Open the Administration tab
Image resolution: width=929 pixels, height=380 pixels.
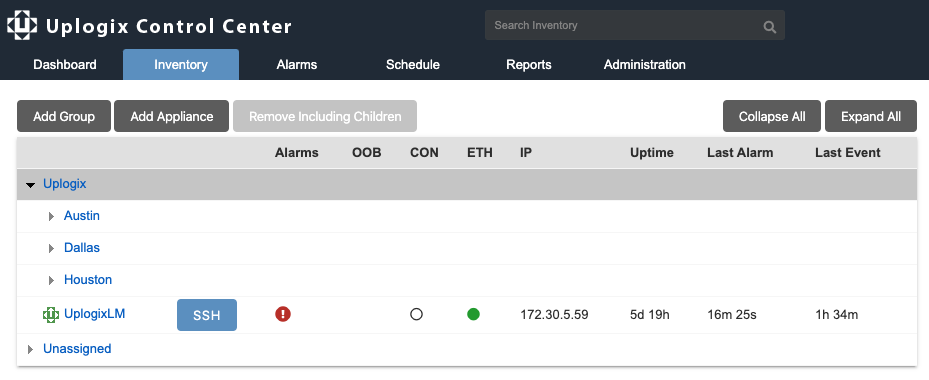[x=645, y=65]
